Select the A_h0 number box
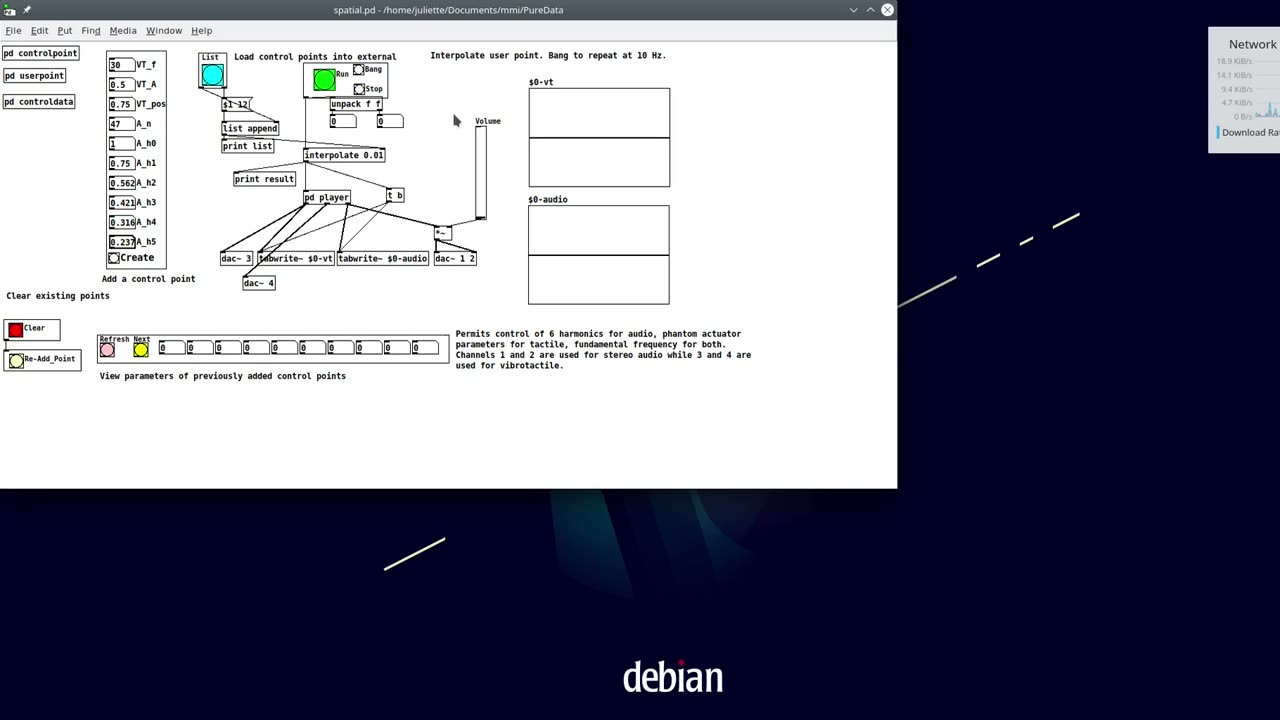Viewport: 1280px width, 720px height. [x=121, y=144]
